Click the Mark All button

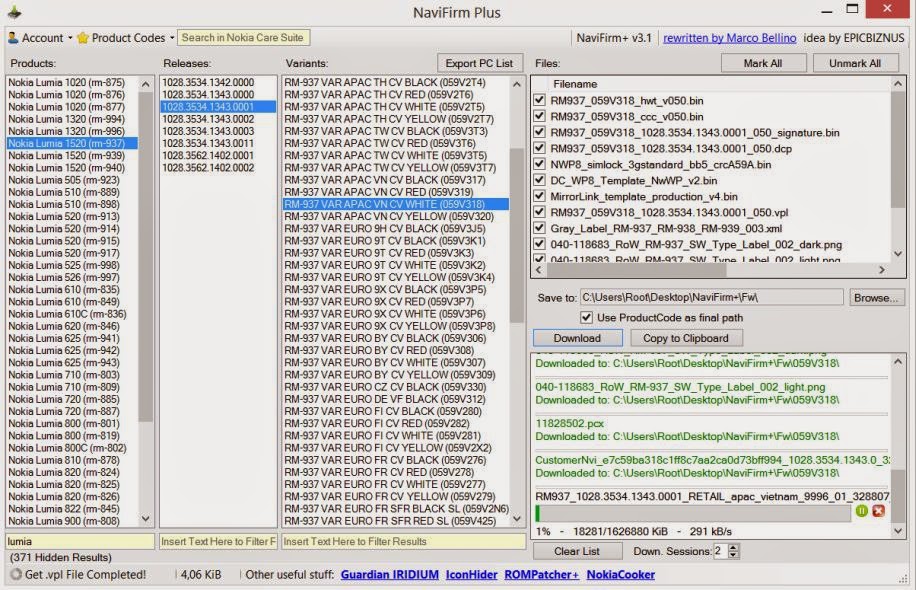763,63
